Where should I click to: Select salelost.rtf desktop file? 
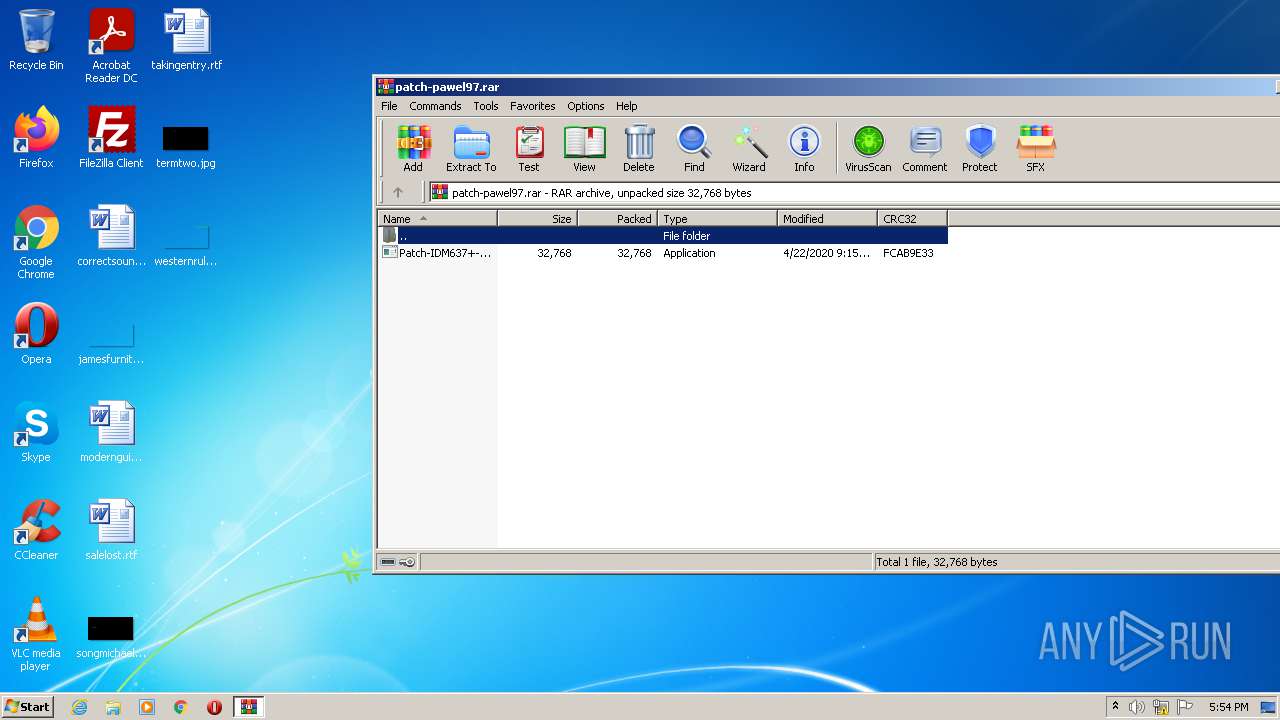pyautogui.click(x=111, y=530)
